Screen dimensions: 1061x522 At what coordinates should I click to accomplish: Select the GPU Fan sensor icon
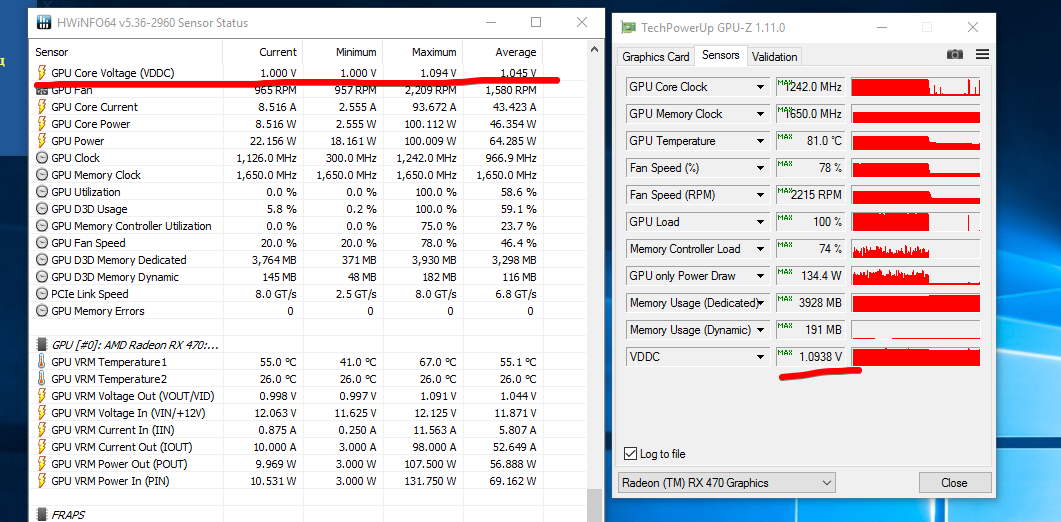coord(41,90)
